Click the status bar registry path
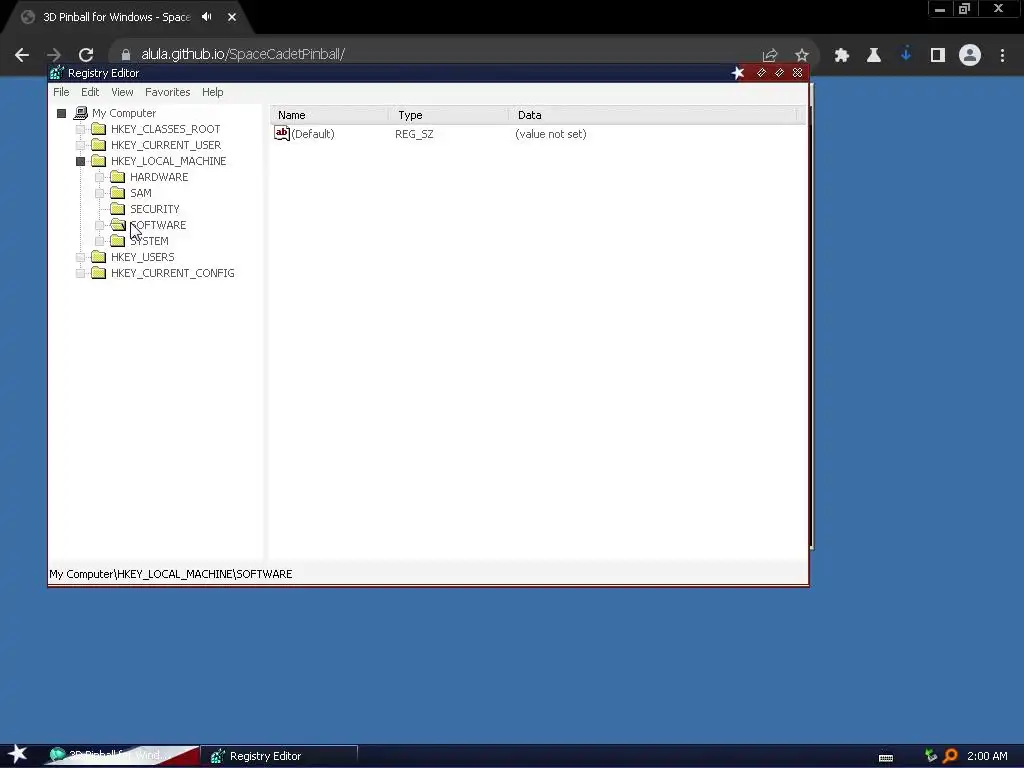 click(x=170, y=574)
